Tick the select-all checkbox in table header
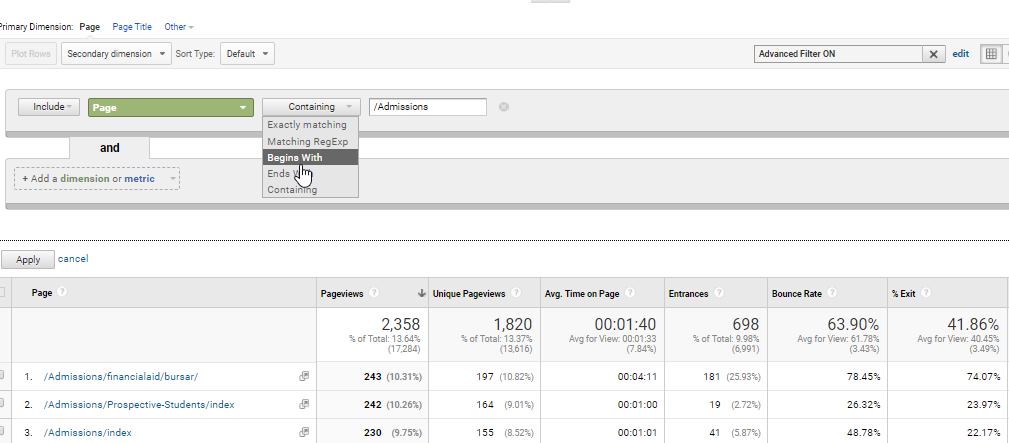Viewport: 1009px width, 443px height. coord(3,293)
